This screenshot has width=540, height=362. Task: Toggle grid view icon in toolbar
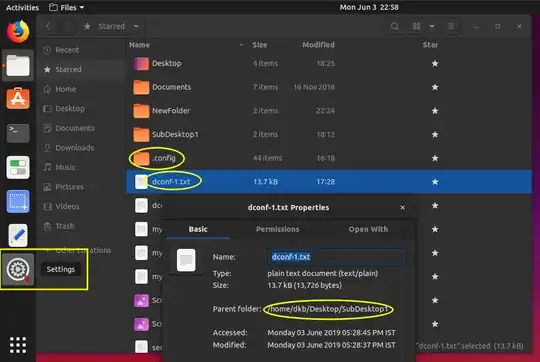(x=416, y=26)
